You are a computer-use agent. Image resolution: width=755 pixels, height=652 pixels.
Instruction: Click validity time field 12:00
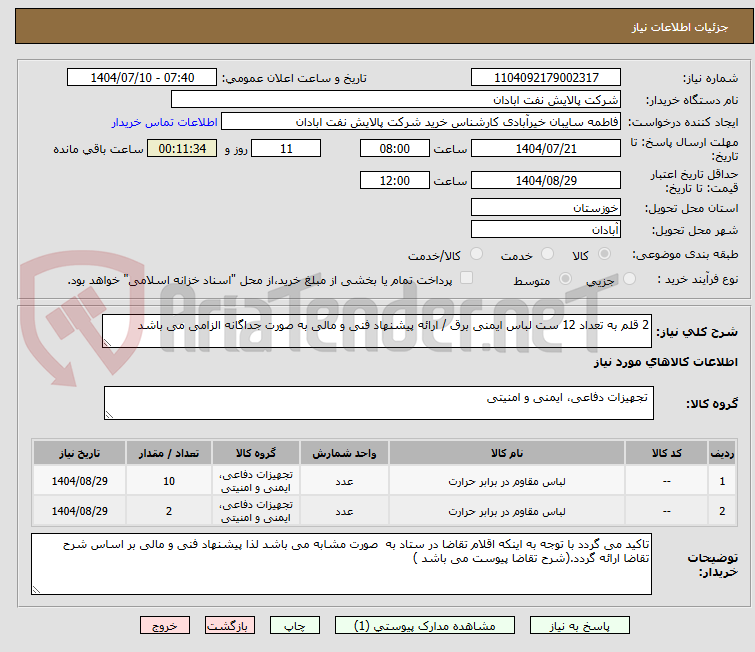pos(395,181)
